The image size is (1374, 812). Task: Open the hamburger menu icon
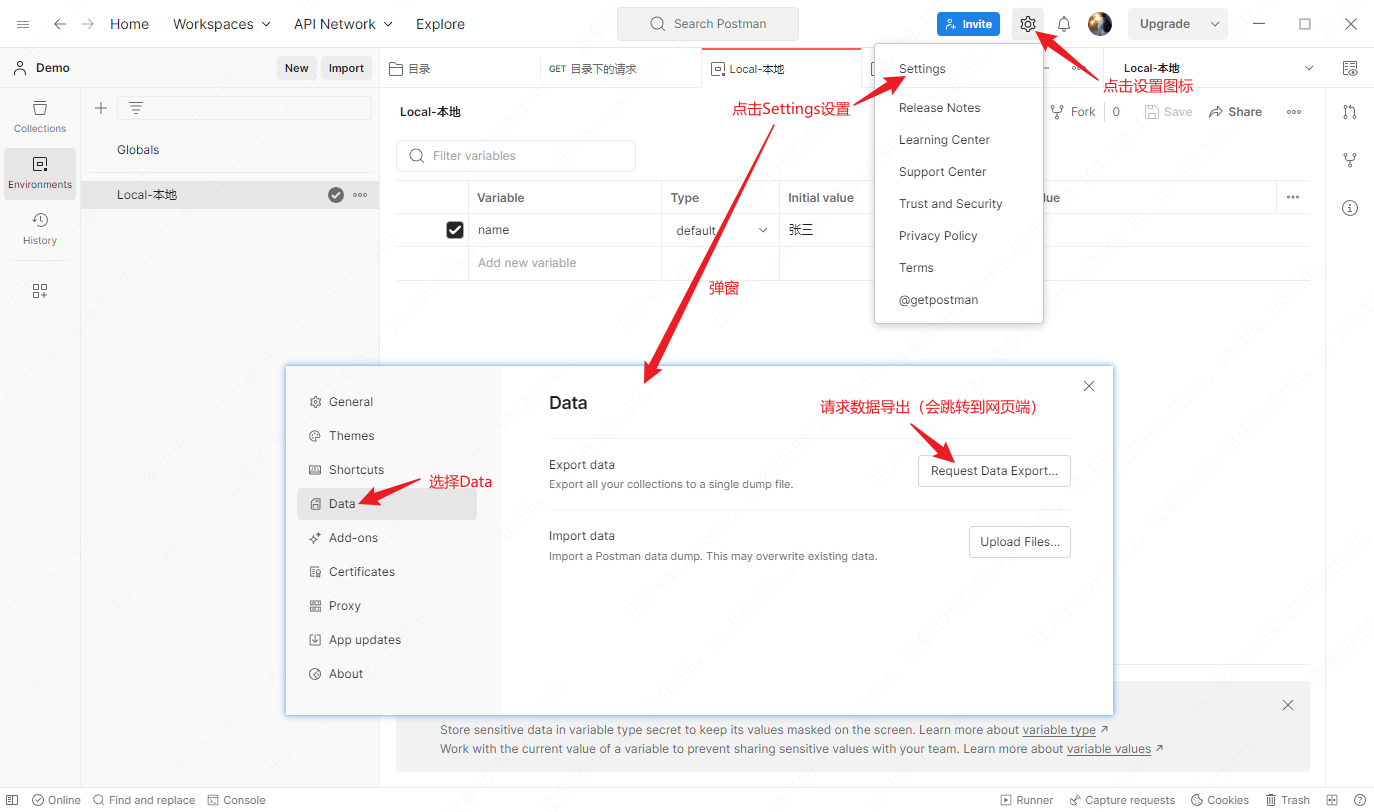[x=23, y=24]
